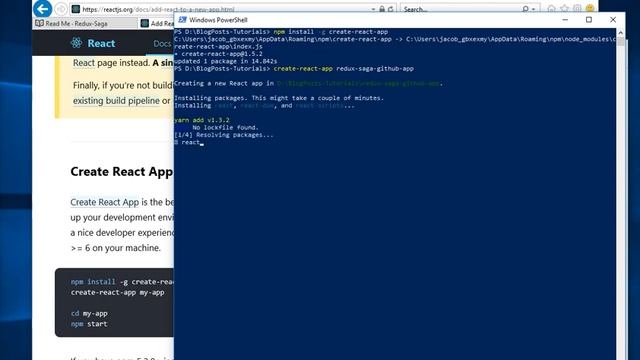Click the browser Home icon
This screenshot has height=360, width=640.
tap(551, 9)
